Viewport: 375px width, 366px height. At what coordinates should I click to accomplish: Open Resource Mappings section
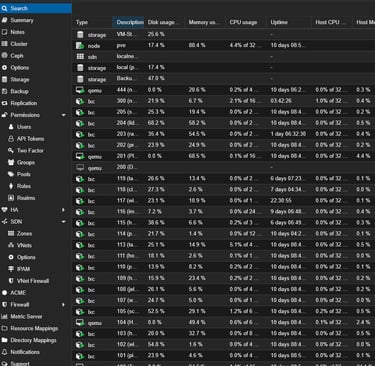[x=35, y=328]
